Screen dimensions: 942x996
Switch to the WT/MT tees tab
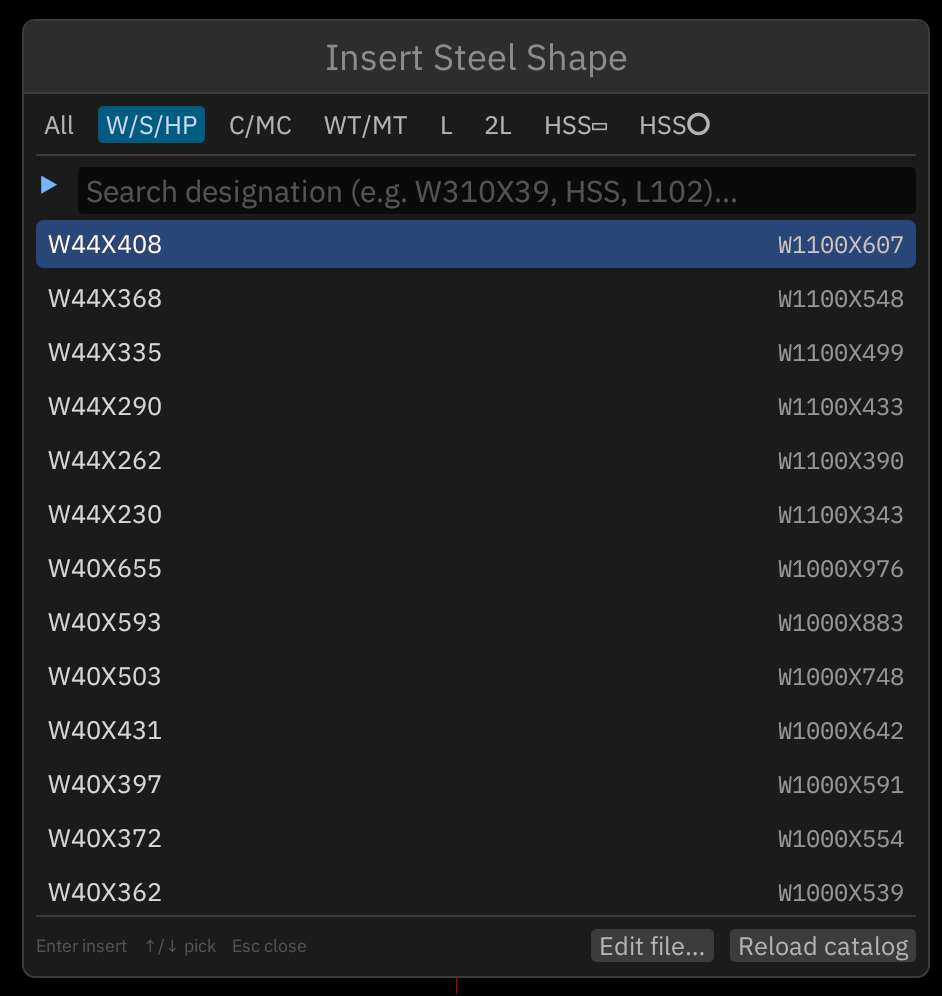[365, 124]
